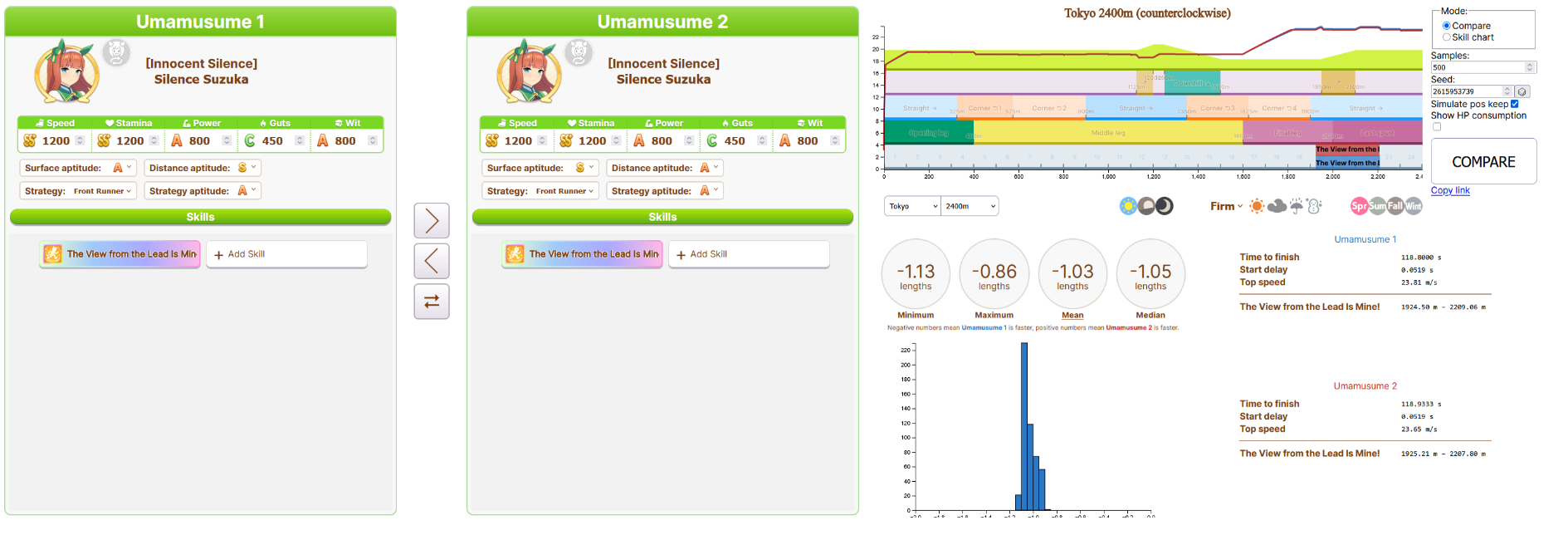The height and width of the screenshot is (540, 1568).
Task: Click the copy-to-right arrow button between panels
Action: (x=432, y=221)
